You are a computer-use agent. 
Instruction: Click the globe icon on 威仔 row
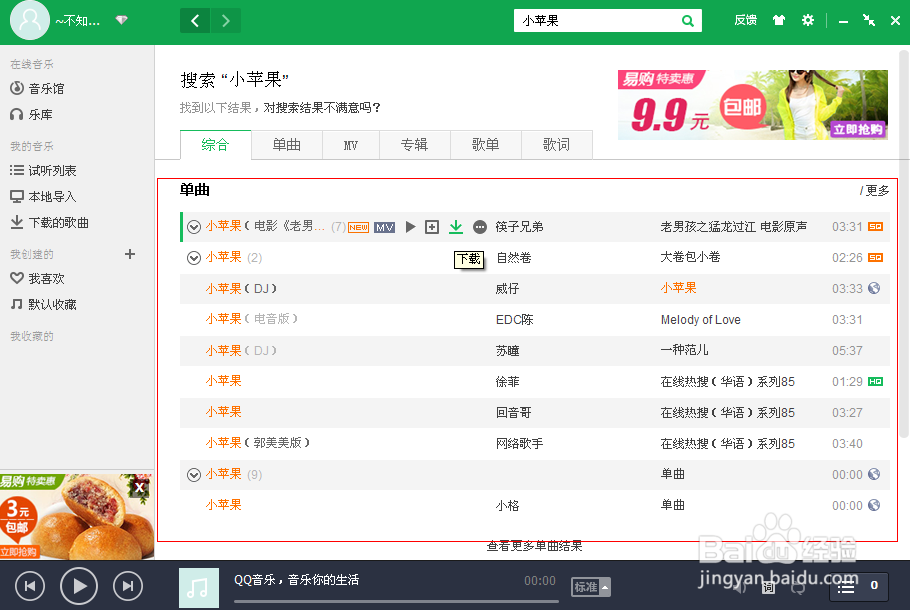pyautogui.click(x=874, y=288)
